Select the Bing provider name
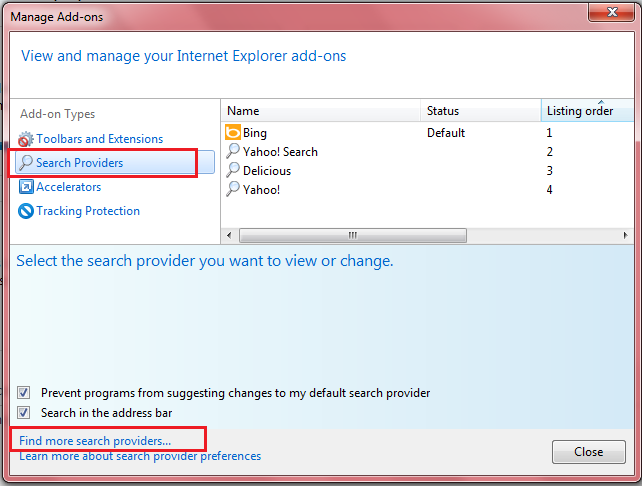Screen dimensions: 642x486 tap(255, 133)
